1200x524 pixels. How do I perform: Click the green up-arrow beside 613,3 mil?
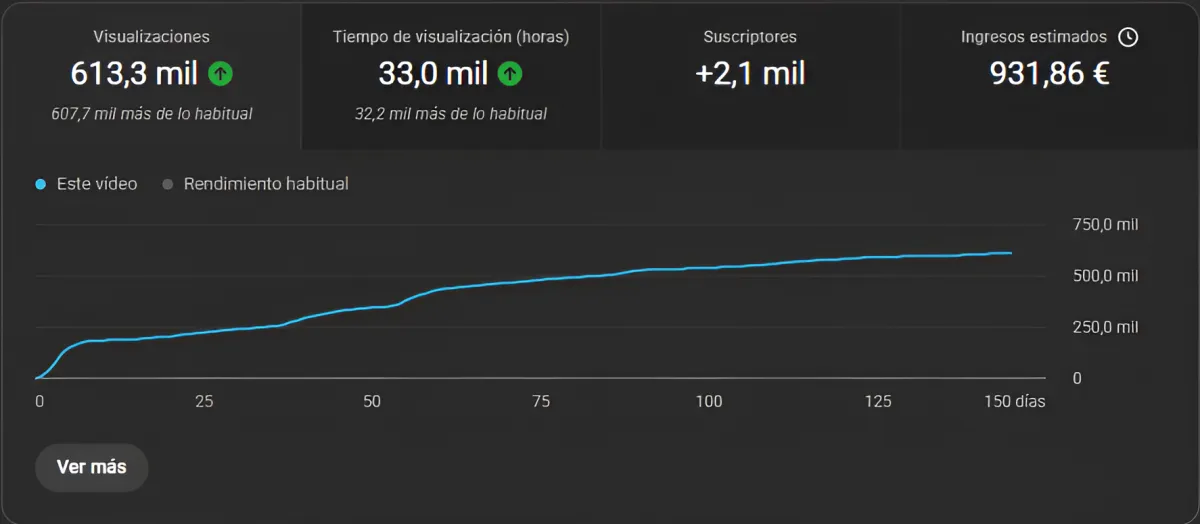pyautogui.click(x=220, y=73)
